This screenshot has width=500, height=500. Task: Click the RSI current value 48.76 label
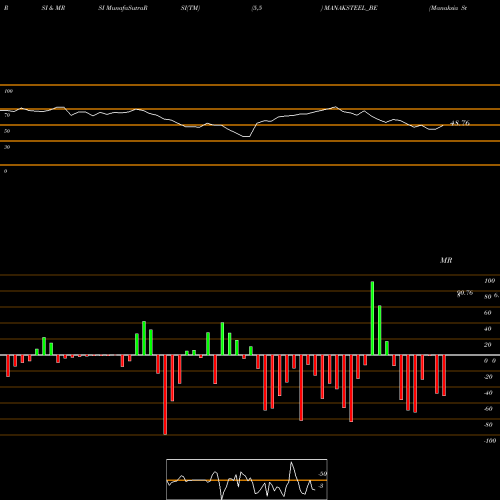[460, 123]
